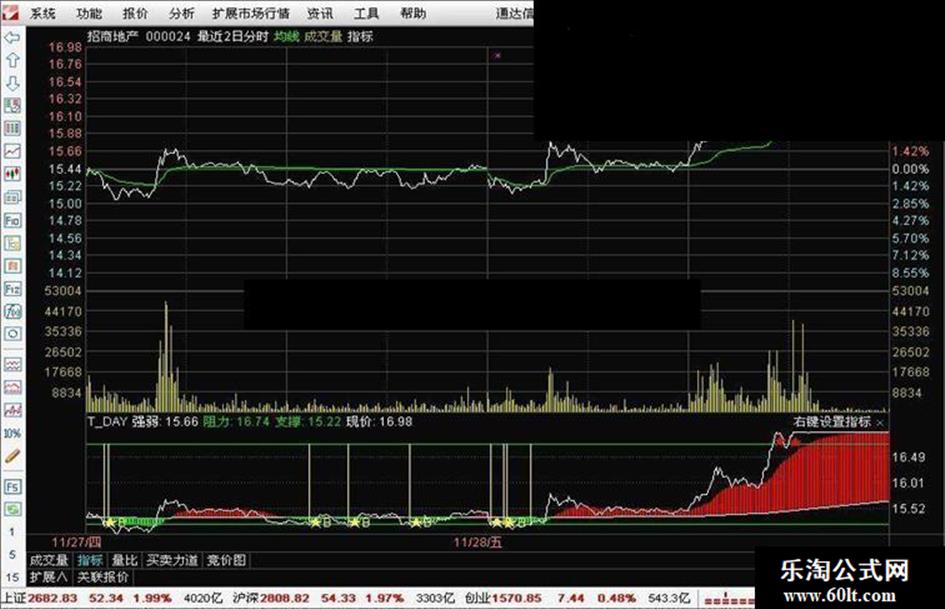
Task: Switch to the 量比 tab
Action: point(125,560)
